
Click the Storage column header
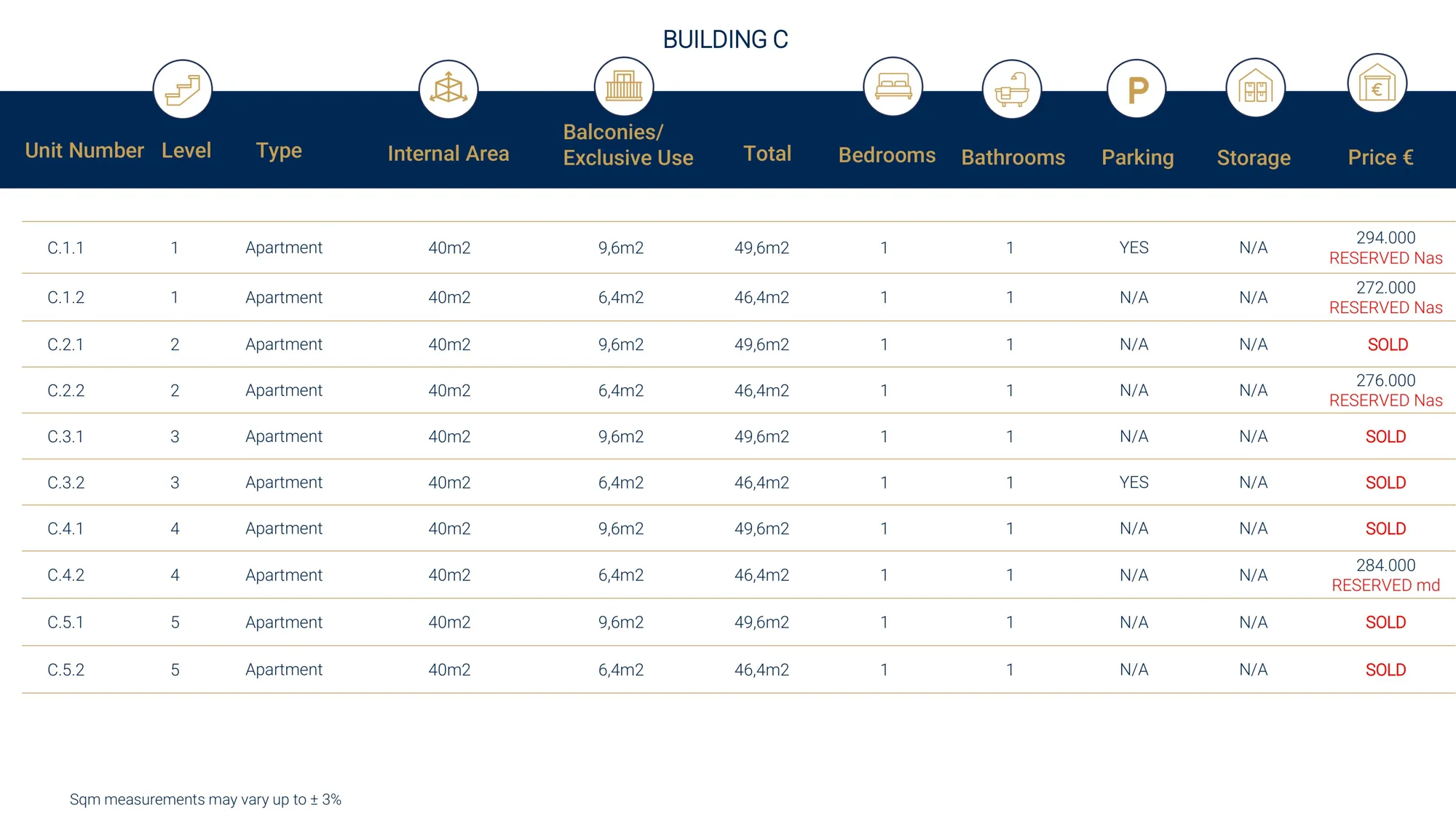pos(1254,157)
